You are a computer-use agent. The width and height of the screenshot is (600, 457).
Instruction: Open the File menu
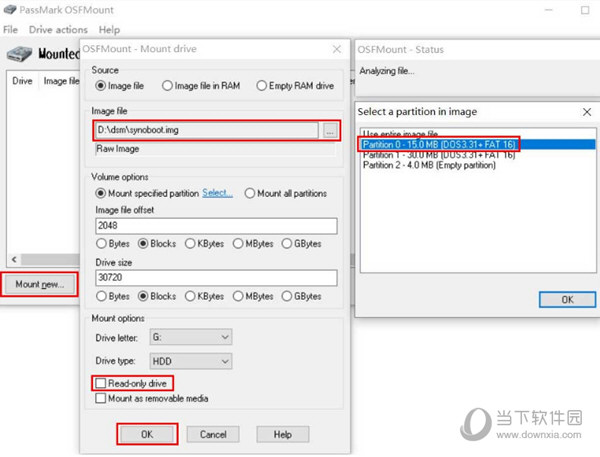pyautogui.click(x=10, y=29)
